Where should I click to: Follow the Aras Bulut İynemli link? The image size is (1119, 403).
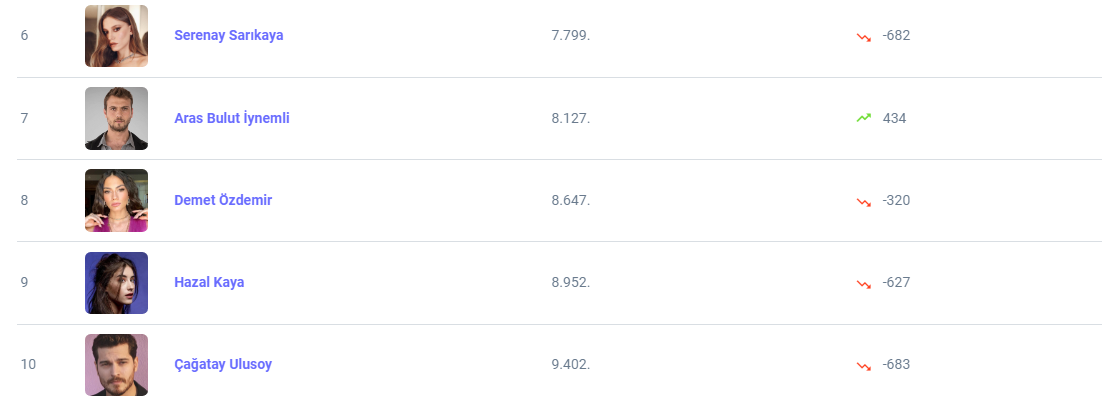pyautogui.click(x=232, y=118)
